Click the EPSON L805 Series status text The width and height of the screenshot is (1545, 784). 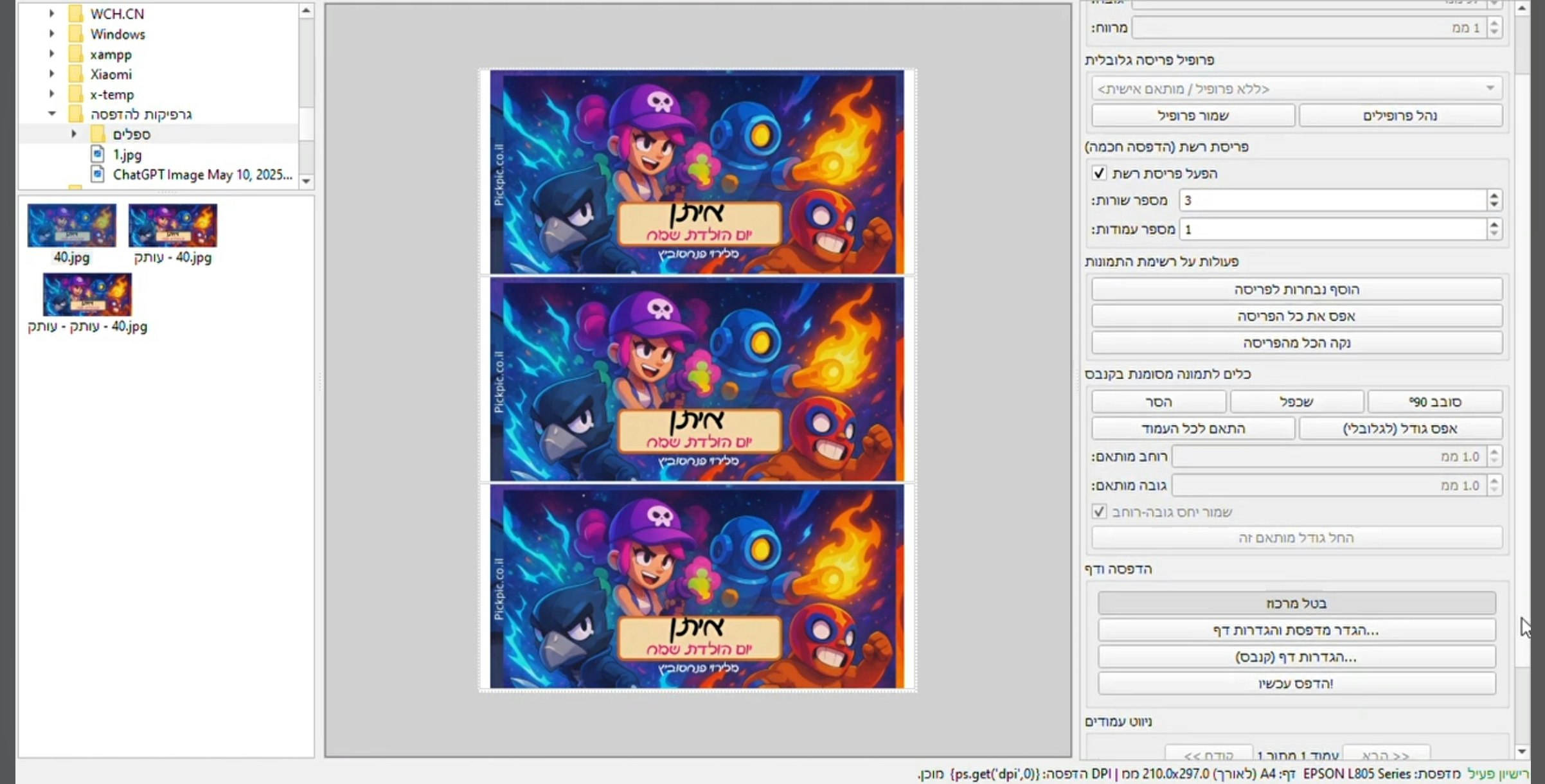click(1357, 774)
